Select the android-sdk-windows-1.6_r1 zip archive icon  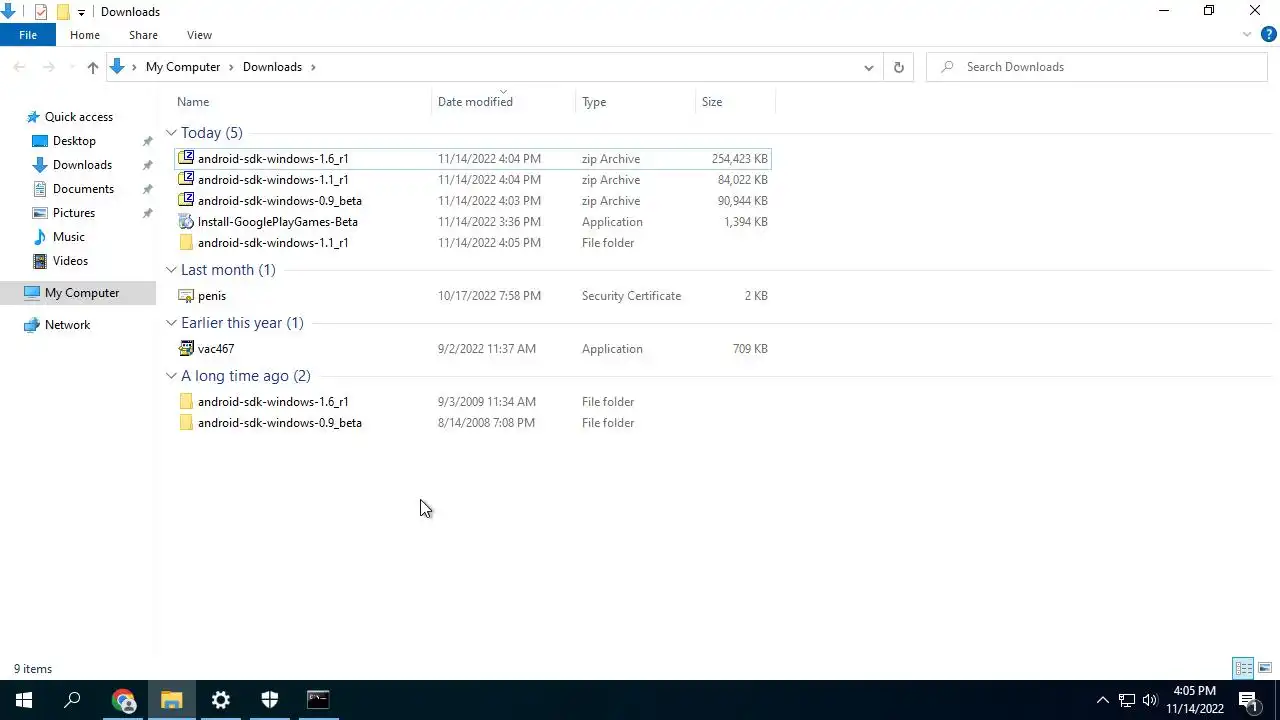[185, 158]
